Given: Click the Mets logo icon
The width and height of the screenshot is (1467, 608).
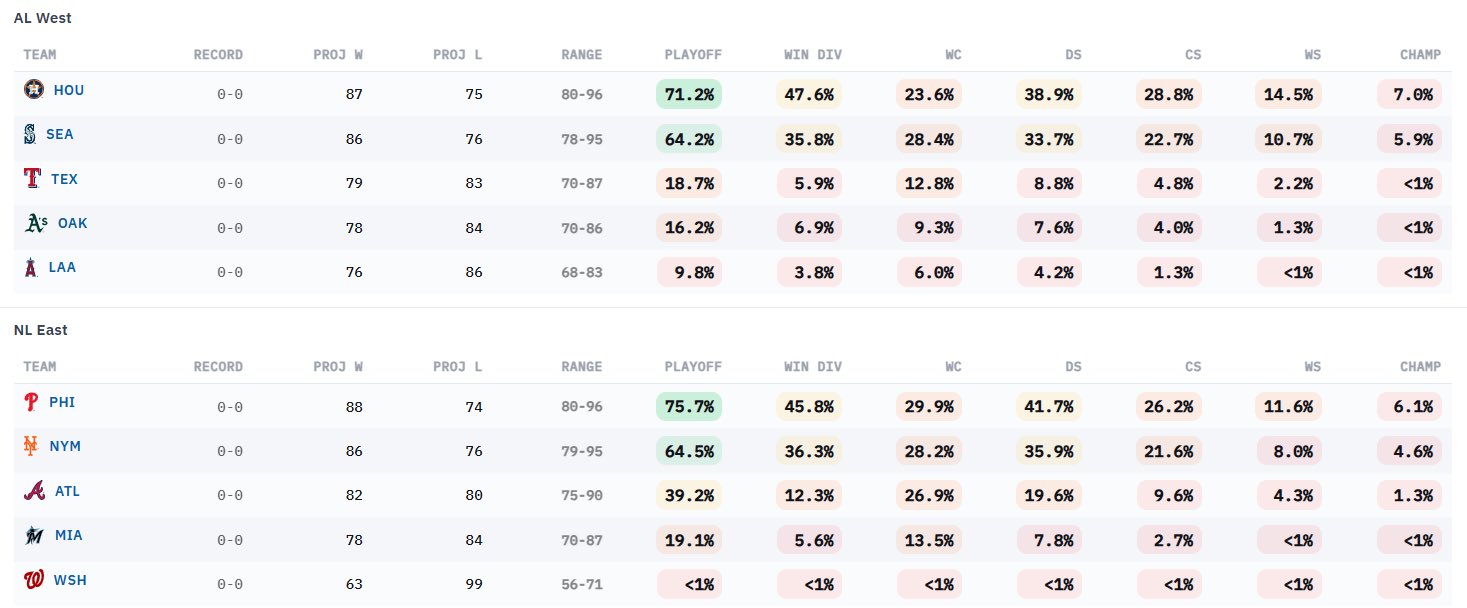Looking at the screenshot, I should pyautogui.click(x=32, y=446).
